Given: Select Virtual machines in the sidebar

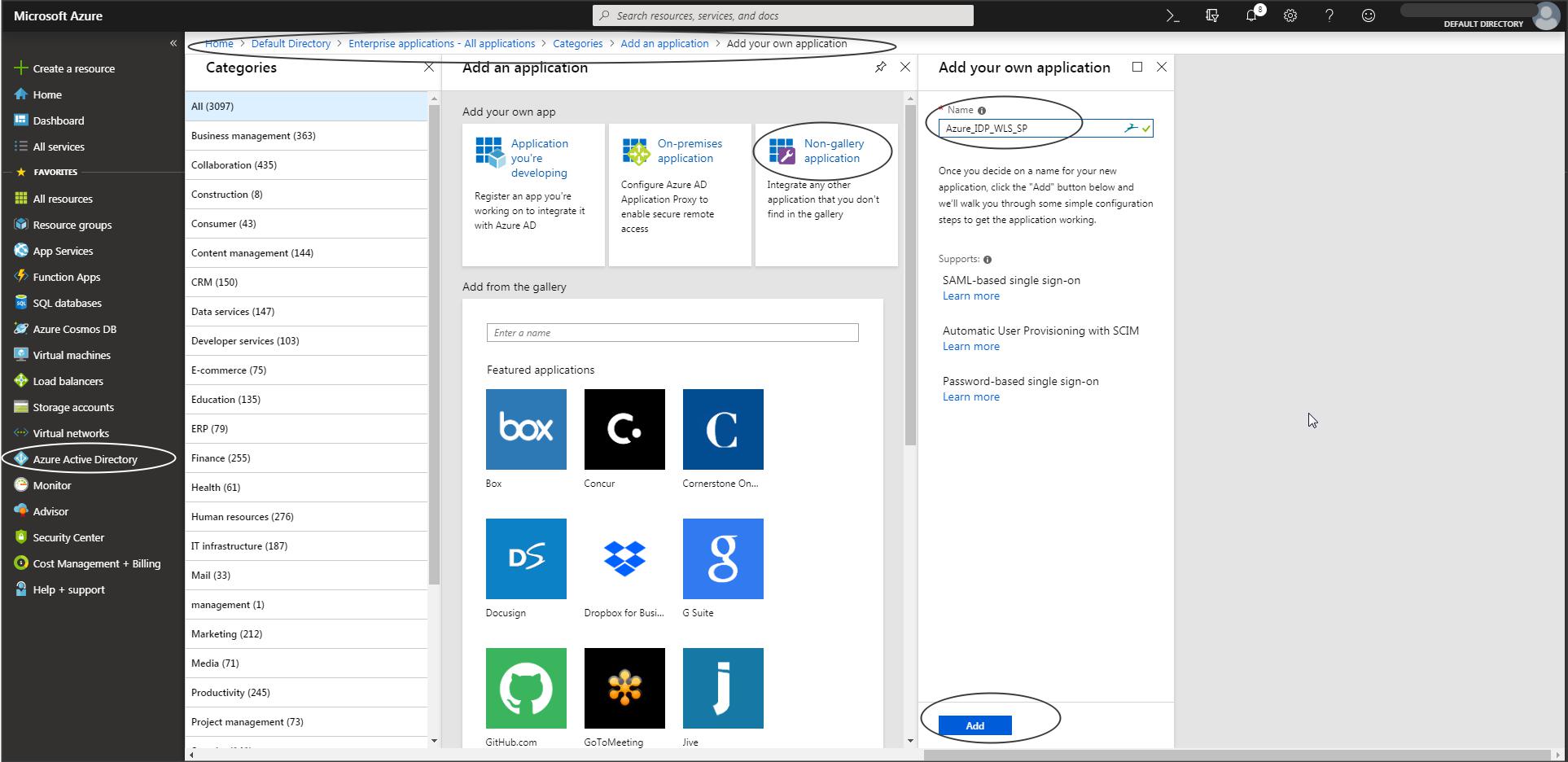Looking at the screenshot, I should click(x=72, y=355).
